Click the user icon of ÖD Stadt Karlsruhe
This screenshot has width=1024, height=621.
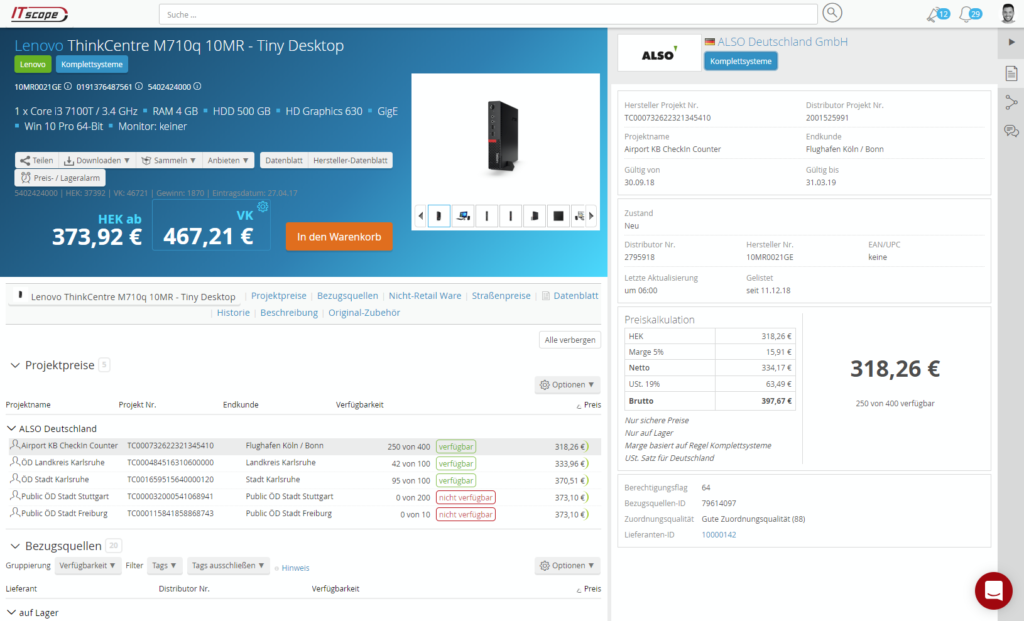tap(14, 479)
